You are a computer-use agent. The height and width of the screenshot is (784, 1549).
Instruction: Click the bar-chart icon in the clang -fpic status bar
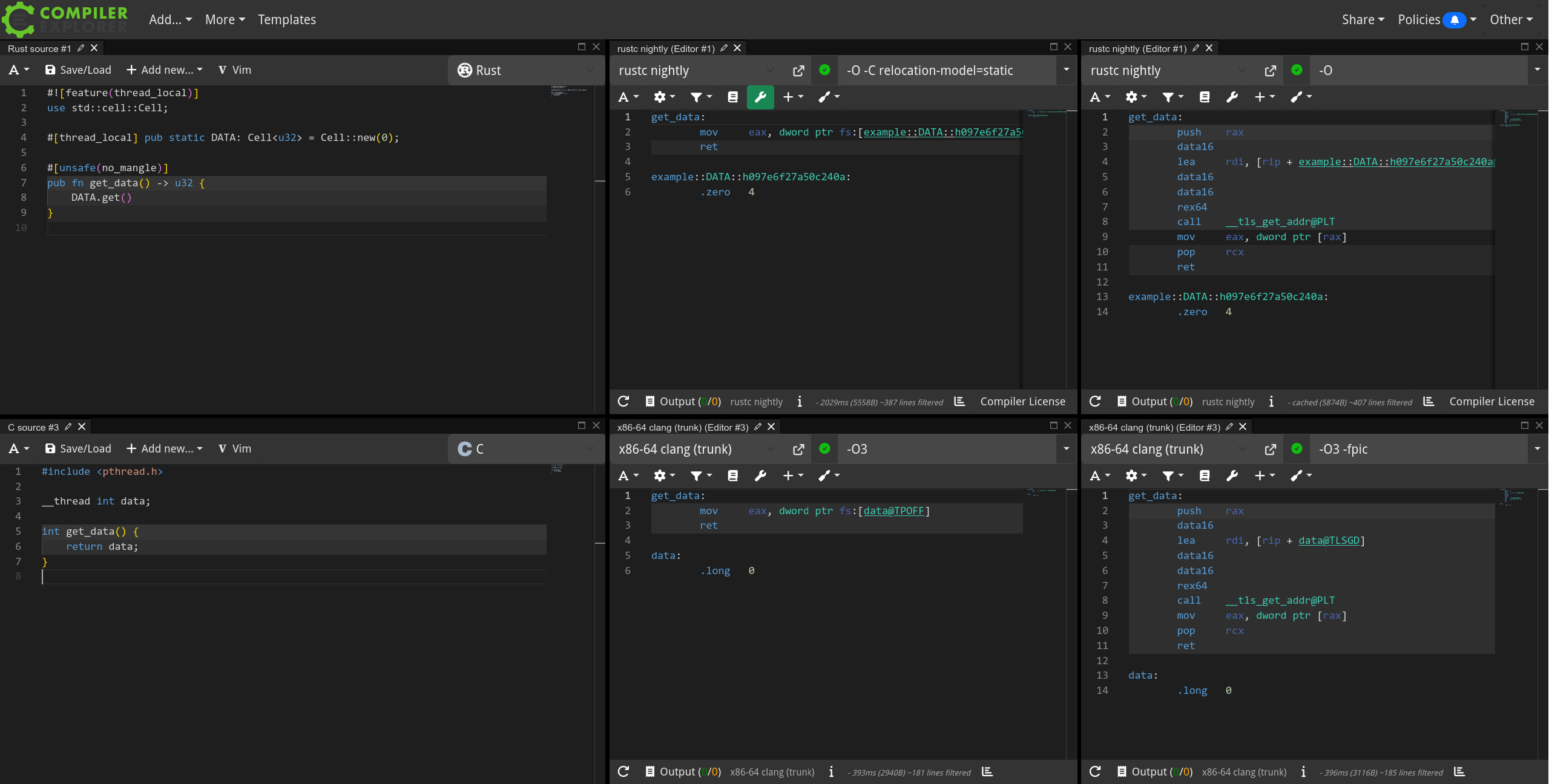pyautogui.click(x=1459, y=771)
